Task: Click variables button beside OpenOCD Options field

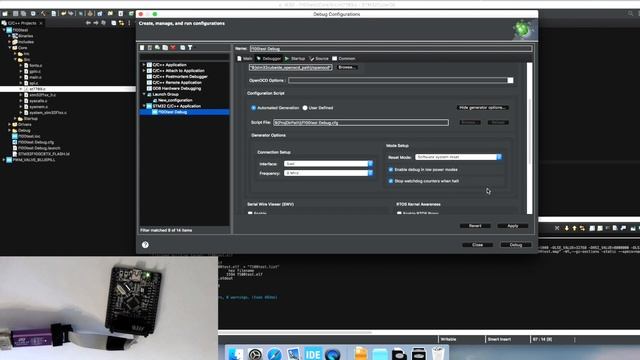Action: point(510,80)
